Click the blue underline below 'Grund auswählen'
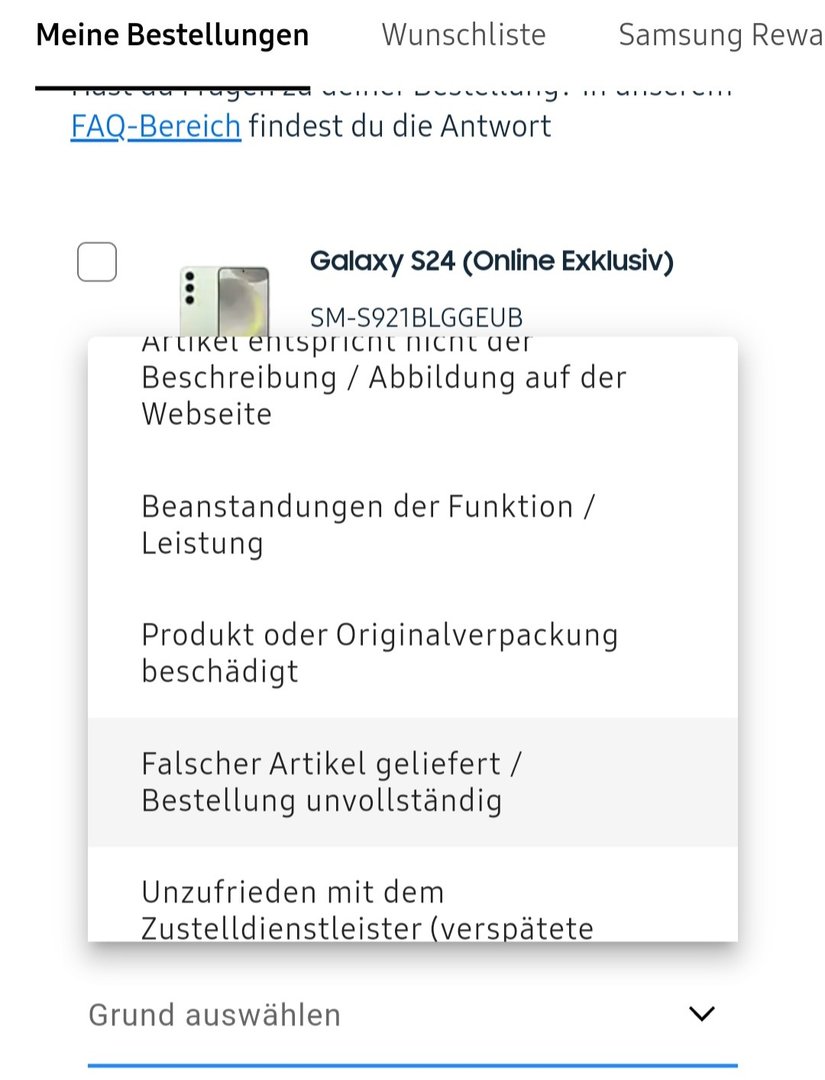The height and width of the screenshot is (1080, 825). pos(412,1066)
